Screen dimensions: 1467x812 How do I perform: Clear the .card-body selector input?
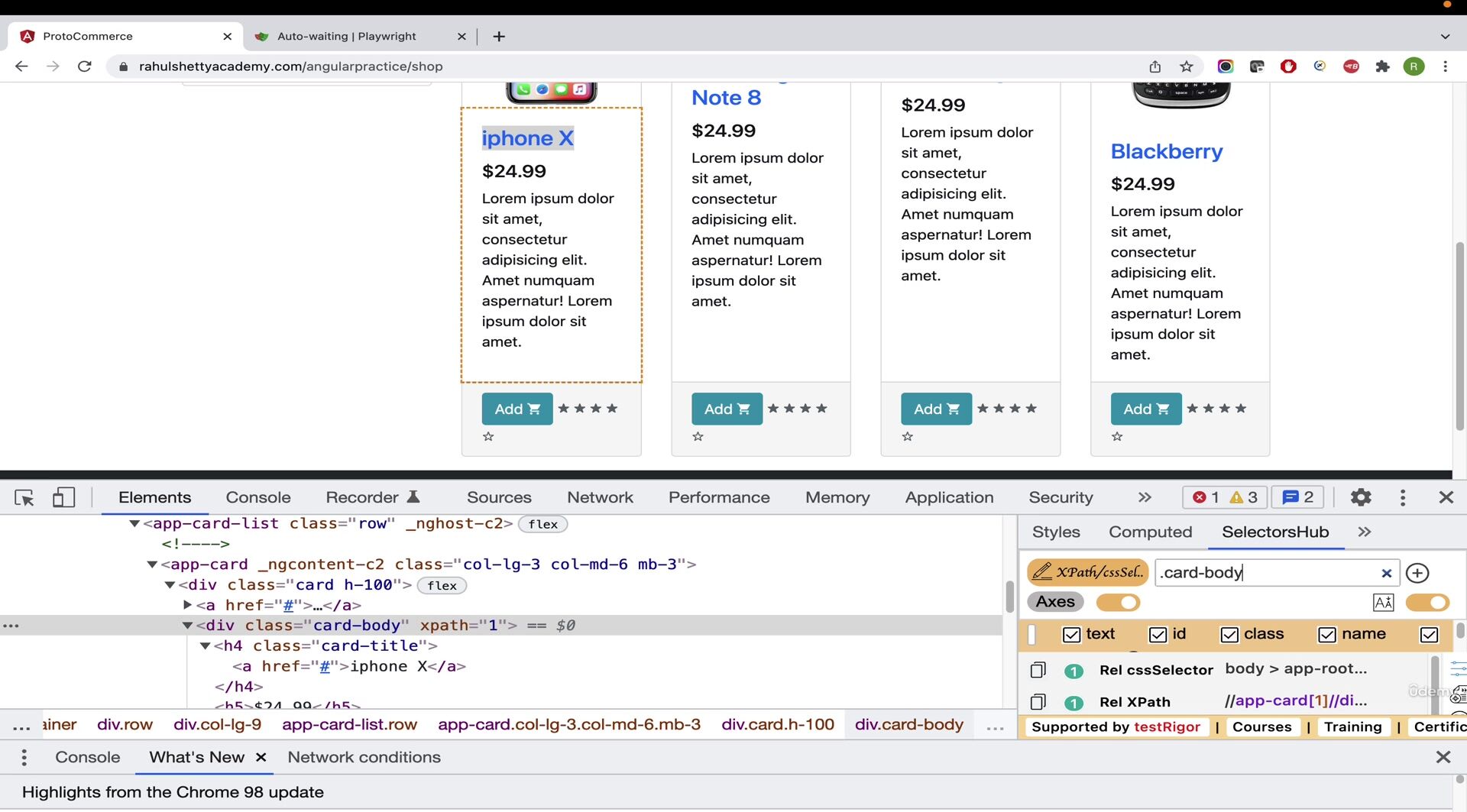click(1386, 573)
